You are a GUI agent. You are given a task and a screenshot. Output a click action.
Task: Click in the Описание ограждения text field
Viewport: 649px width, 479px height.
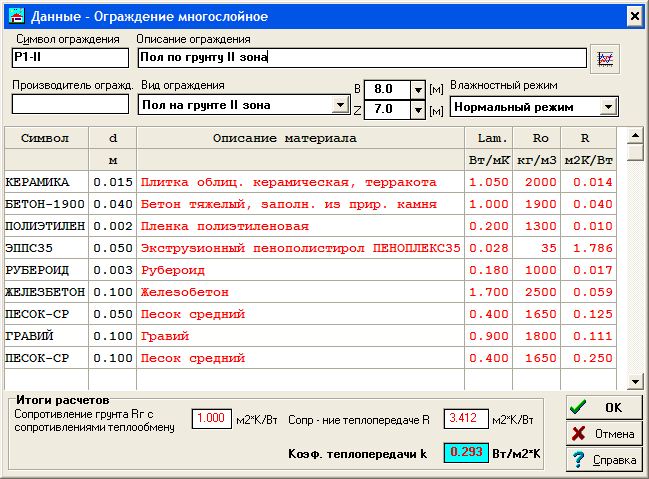pos(362,58)
